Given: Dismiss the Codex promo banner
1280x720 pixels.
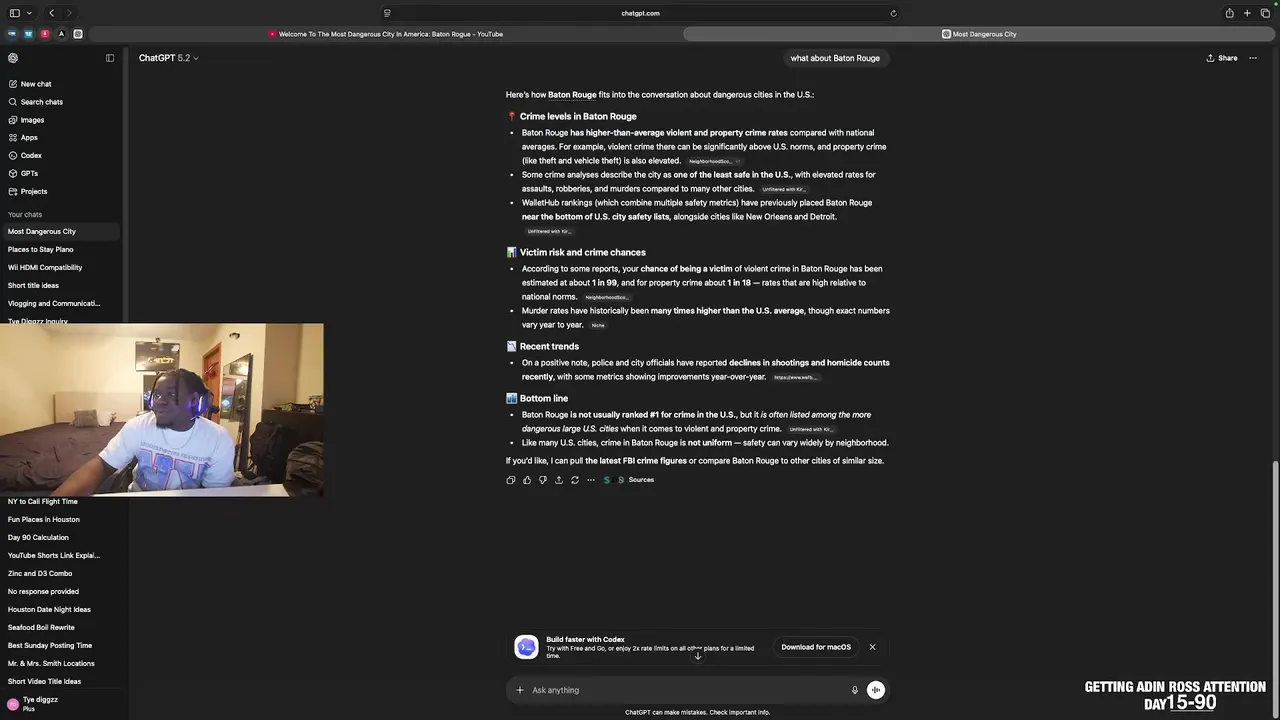Looking at the screenshot, I should (872, 647).
